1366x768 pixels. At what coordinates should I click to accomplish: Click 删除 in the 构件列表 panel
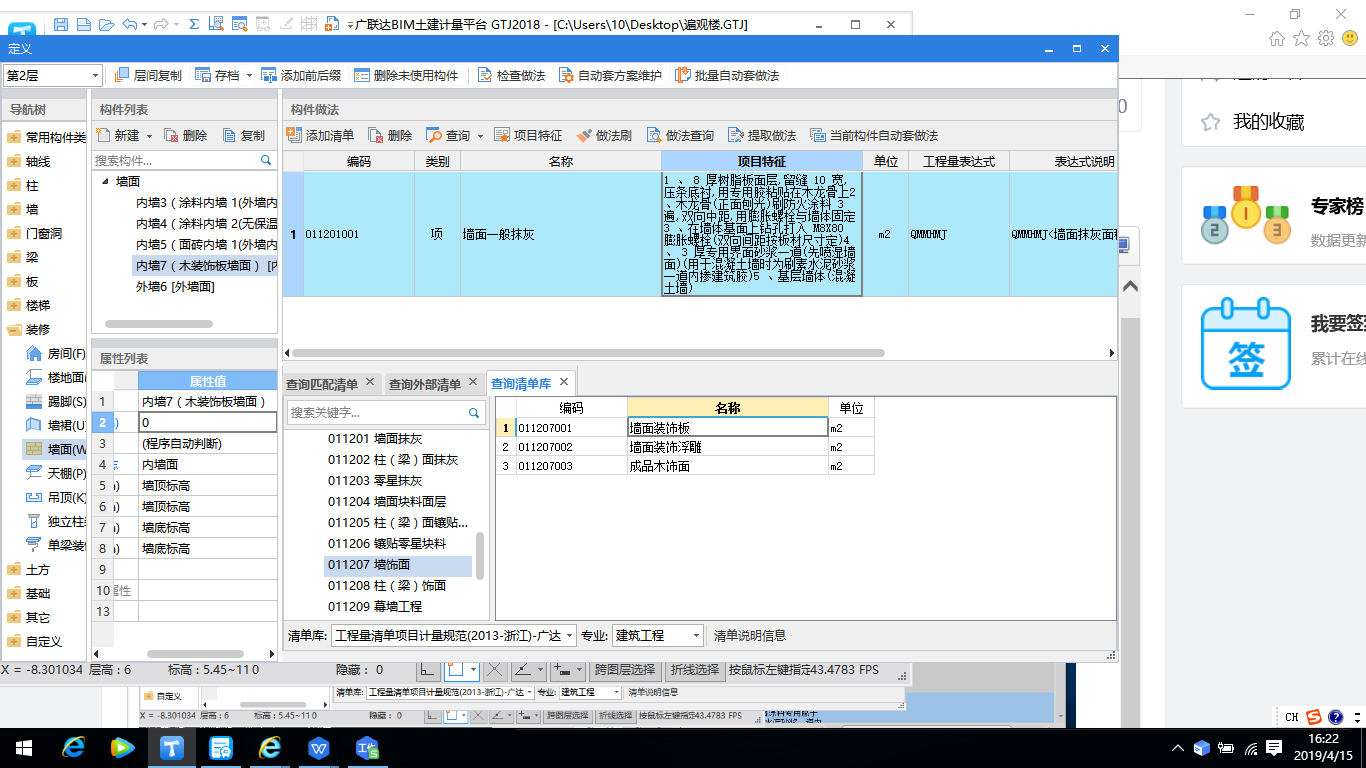pyautogui.click(x=186, y=135)
